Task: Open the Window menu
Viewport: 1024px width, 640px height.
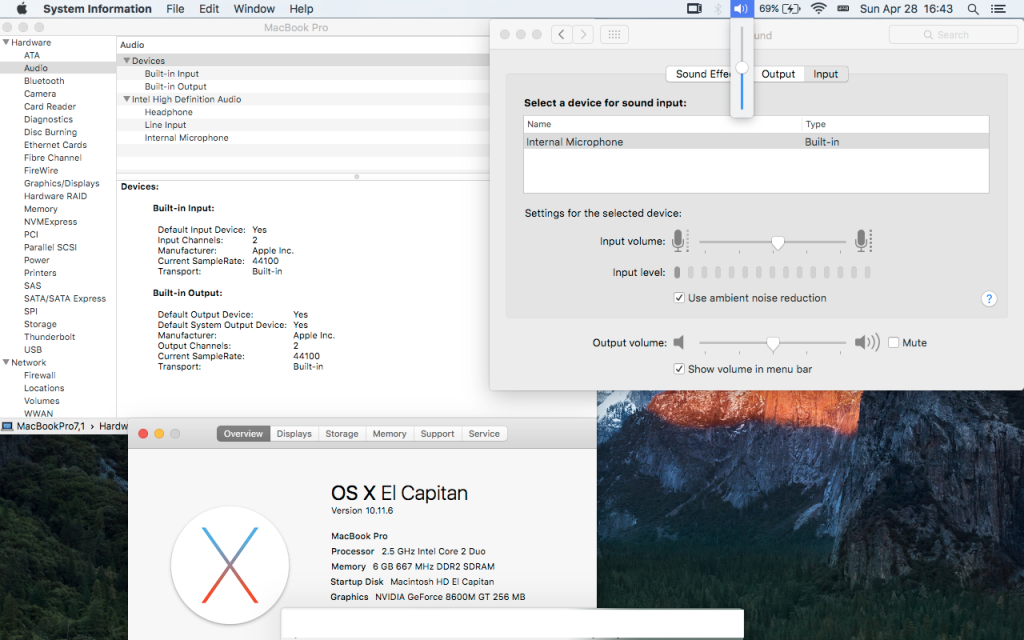Action: coord(253,9)
